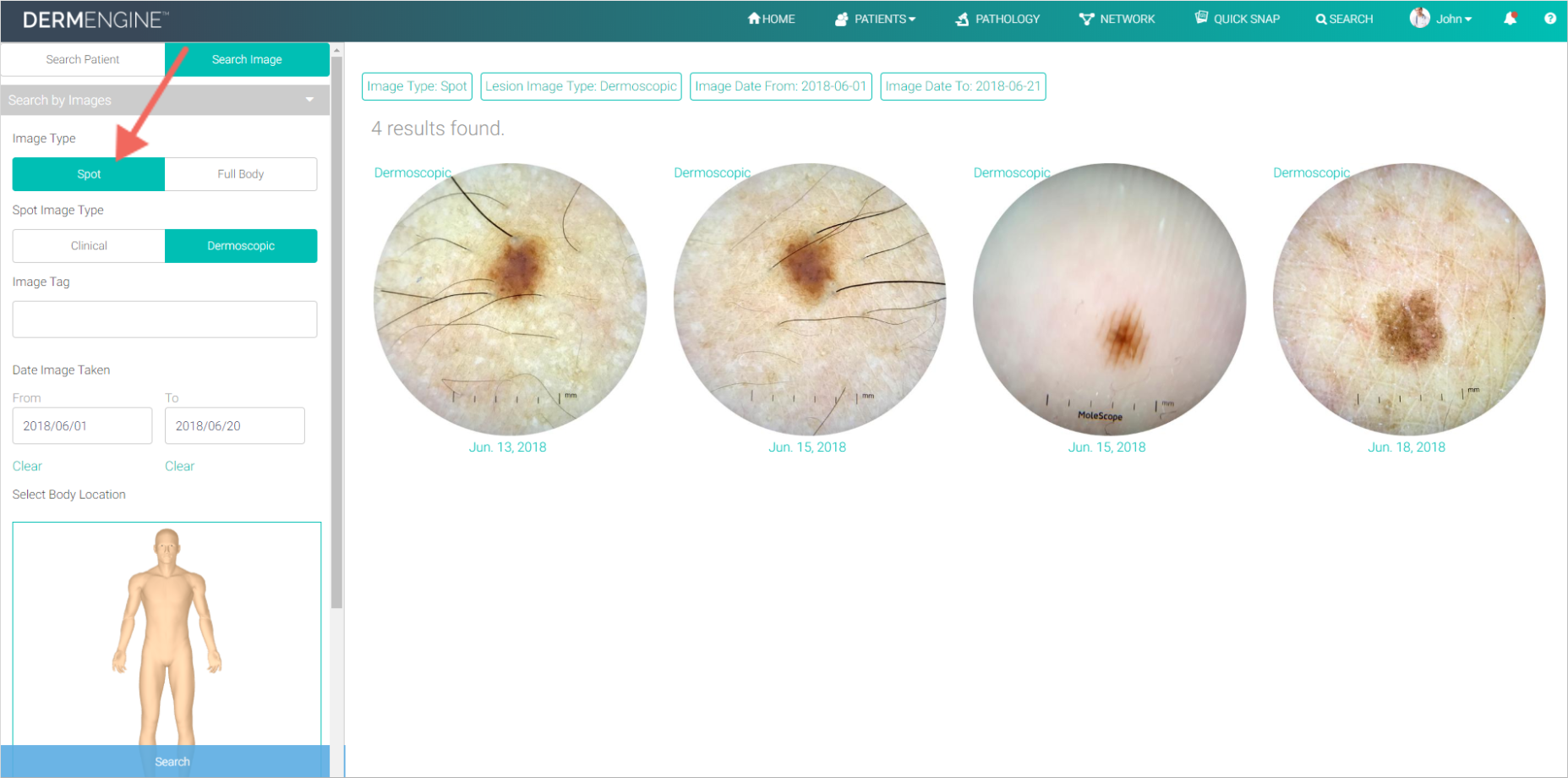The image size is (1568, 778).
Task: Launch Quick Snap
Action: (1237, 18)
